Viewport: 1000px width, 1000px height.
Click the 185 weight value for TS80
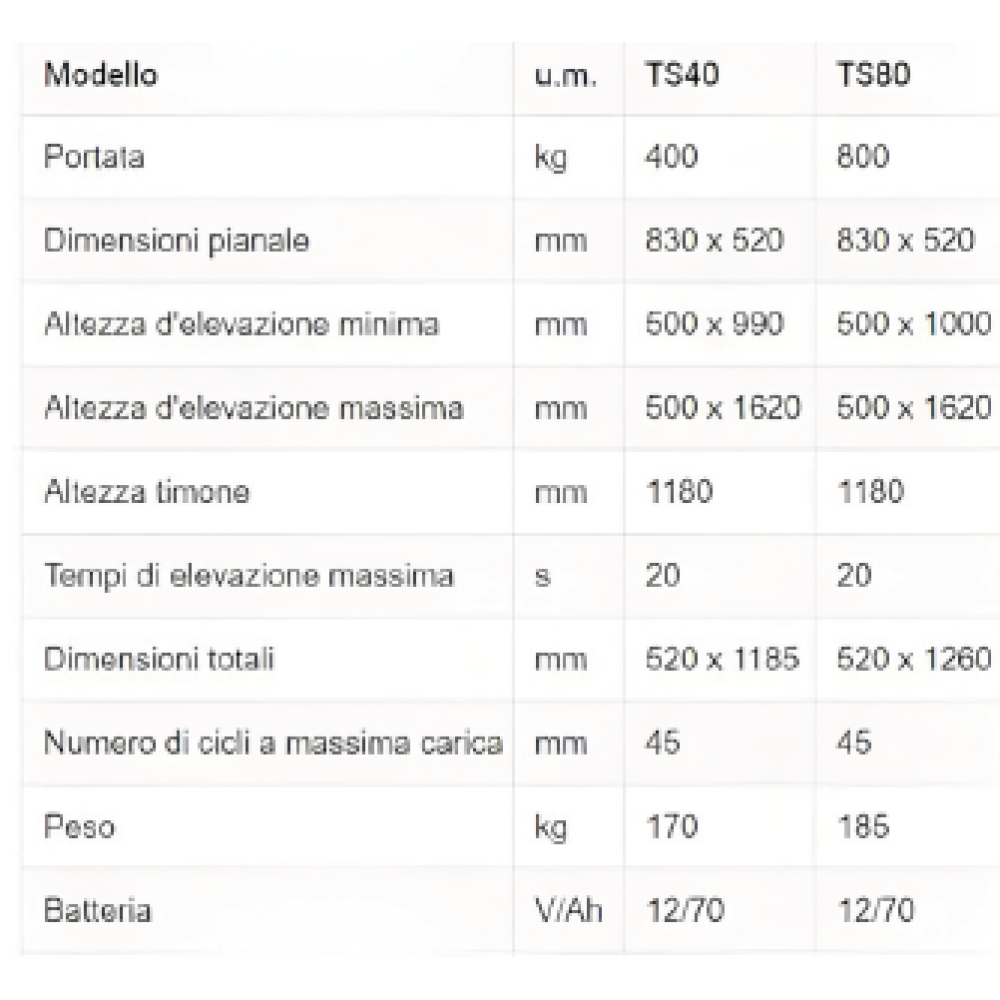[x=864, y=827]
